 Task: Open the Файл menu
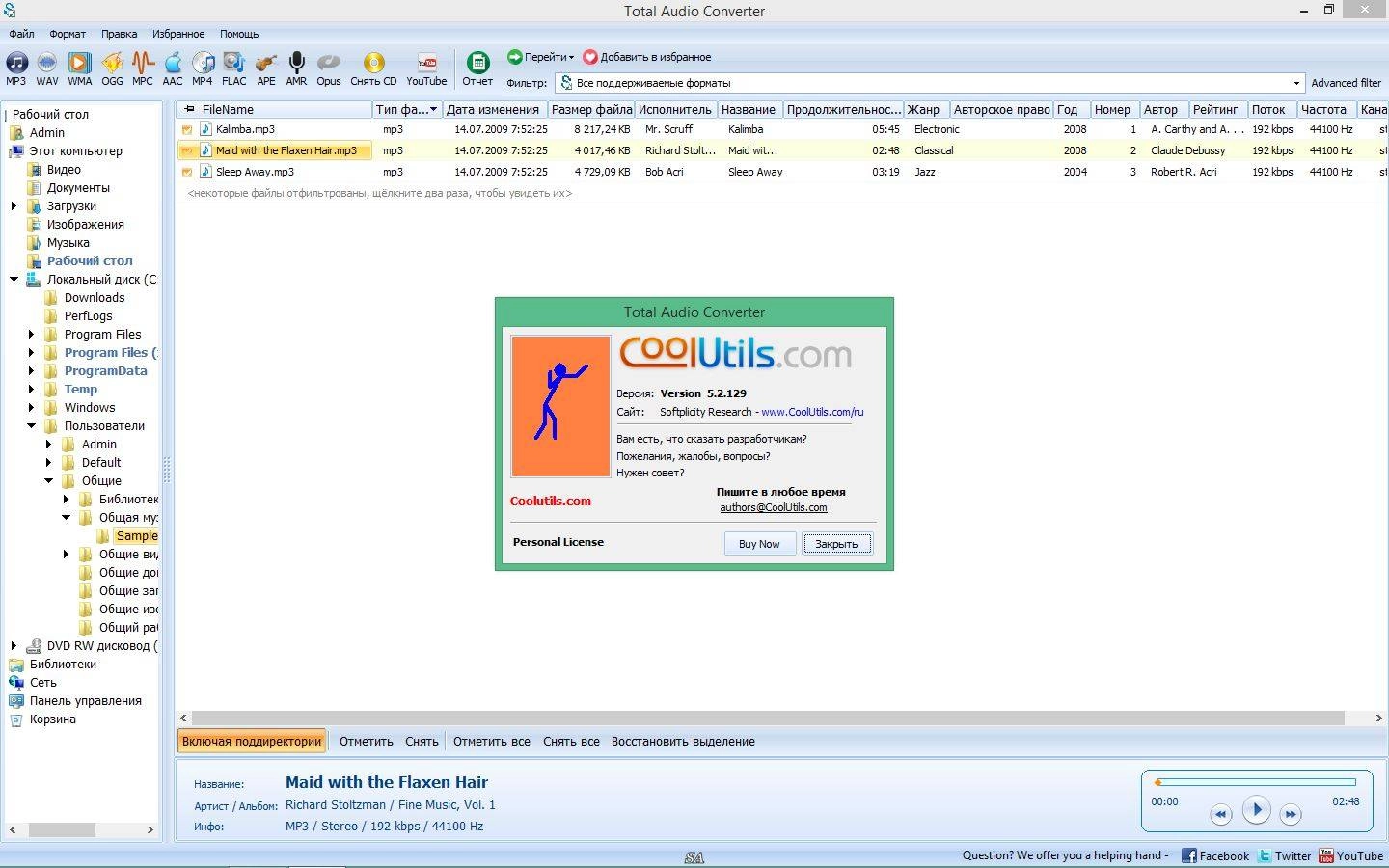tap(21, 34)
